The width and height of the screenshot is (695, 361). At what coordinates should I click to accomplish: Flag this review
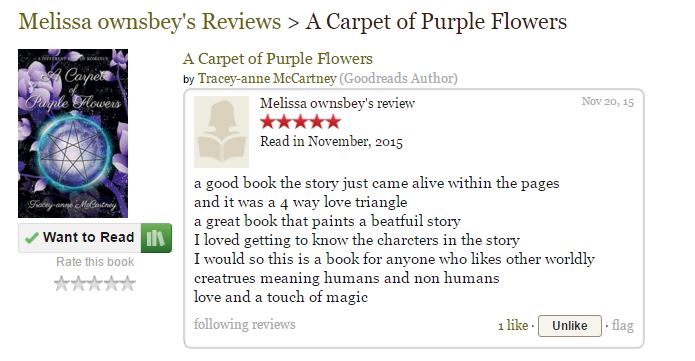point(623,326)
